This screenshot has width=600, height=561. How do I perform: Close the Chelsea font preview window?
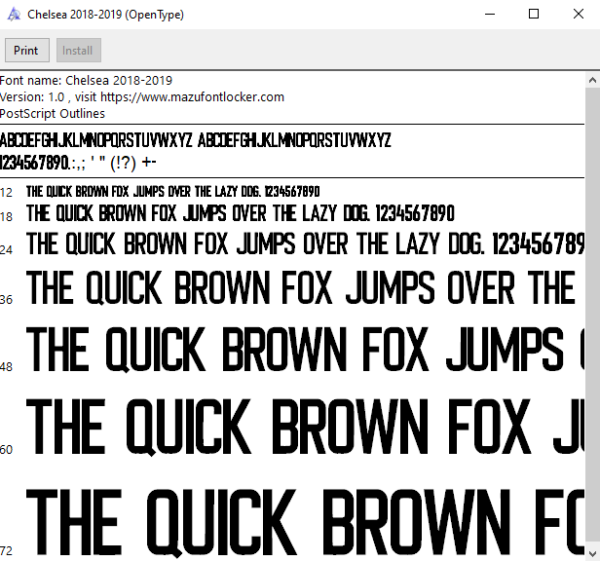(x=578, y=15)
